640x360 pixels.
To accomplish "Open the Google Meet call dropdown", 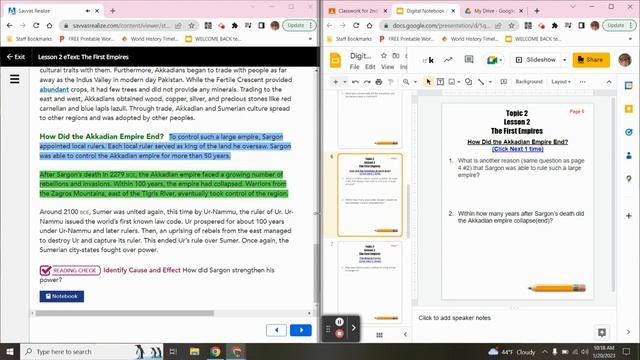I will point(501,60).
